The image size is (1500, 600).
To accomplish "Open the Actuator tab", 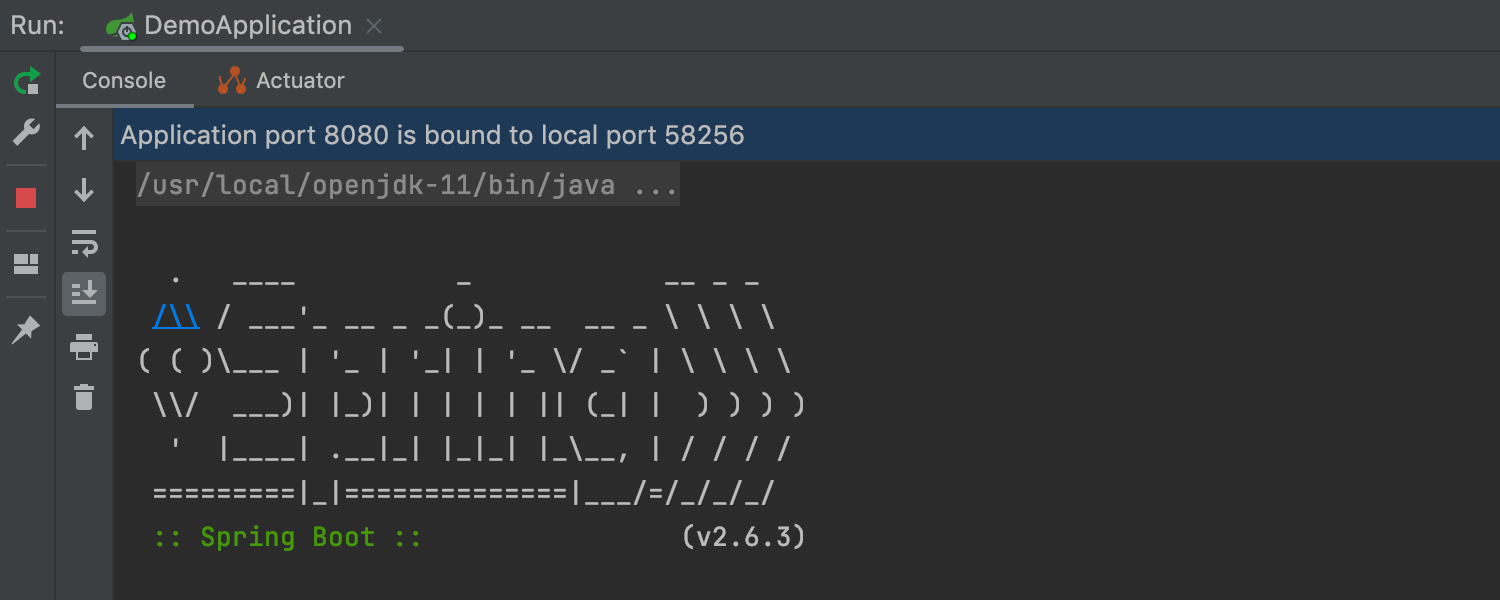I will pos(281,81).
